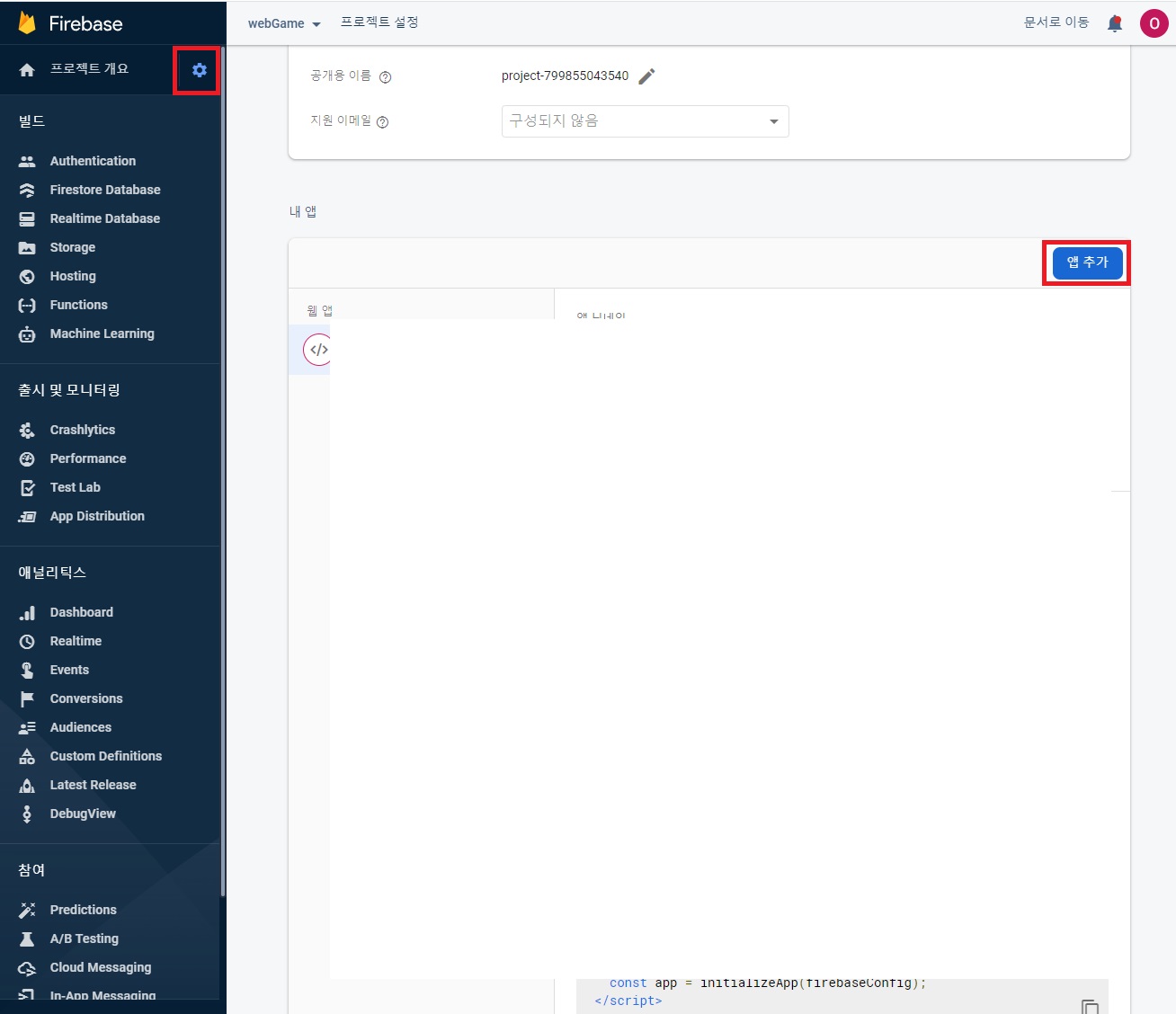The height and width of the screenshot is (1014, 1176).
Task: Click the Realtime clock icon
Action: click(27, 641)
